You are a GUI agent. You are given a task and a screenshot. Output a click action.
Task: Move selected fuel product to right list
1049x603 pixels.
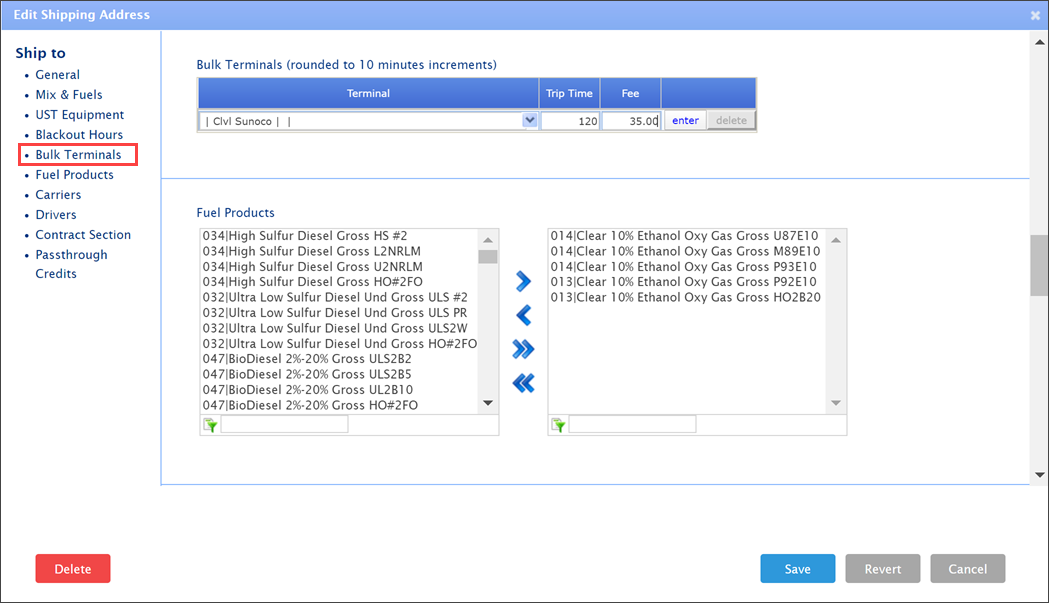click(x=523, y=282)
